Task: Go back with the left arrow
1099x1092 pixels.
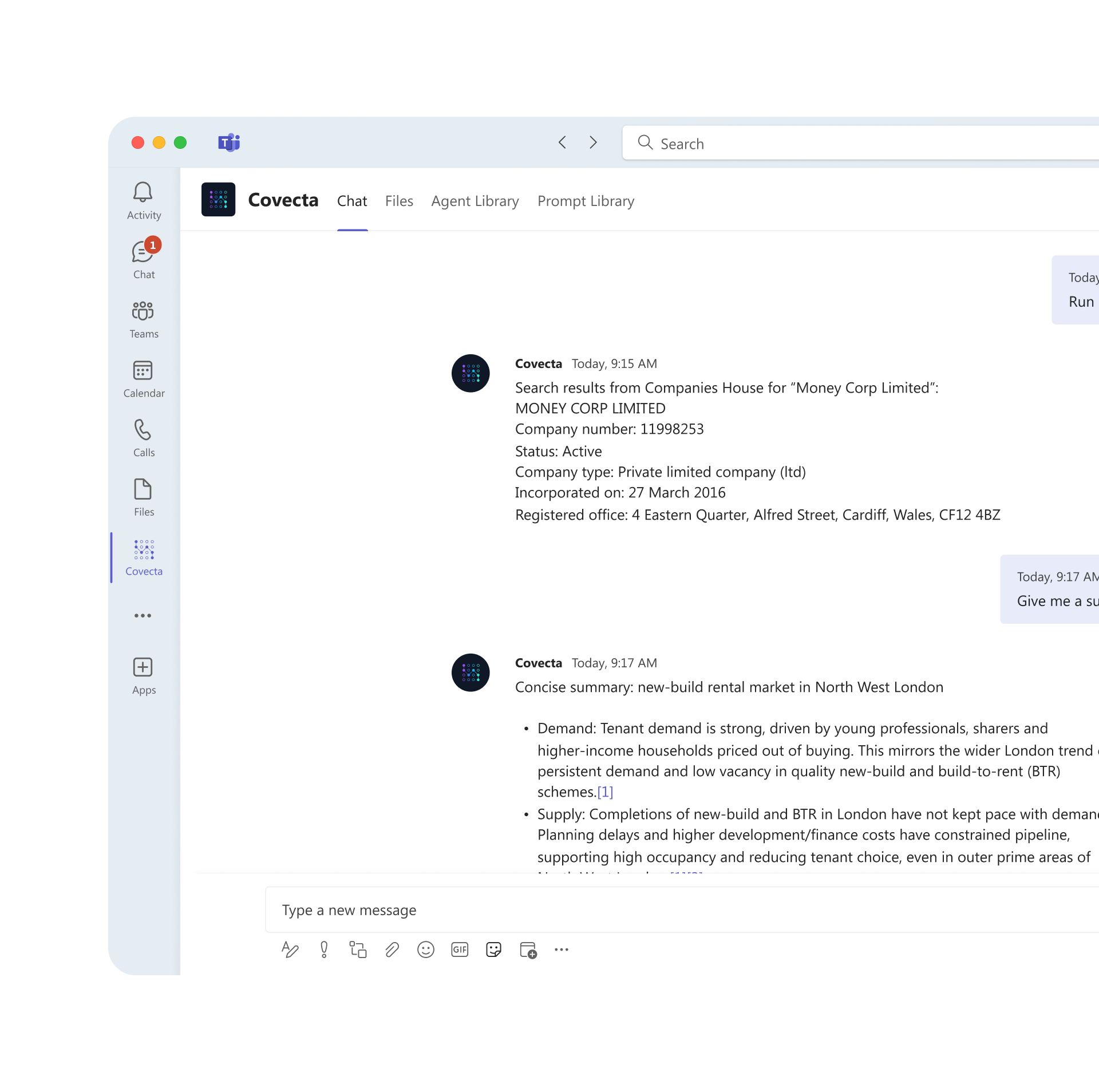Action: coord(563,143)
